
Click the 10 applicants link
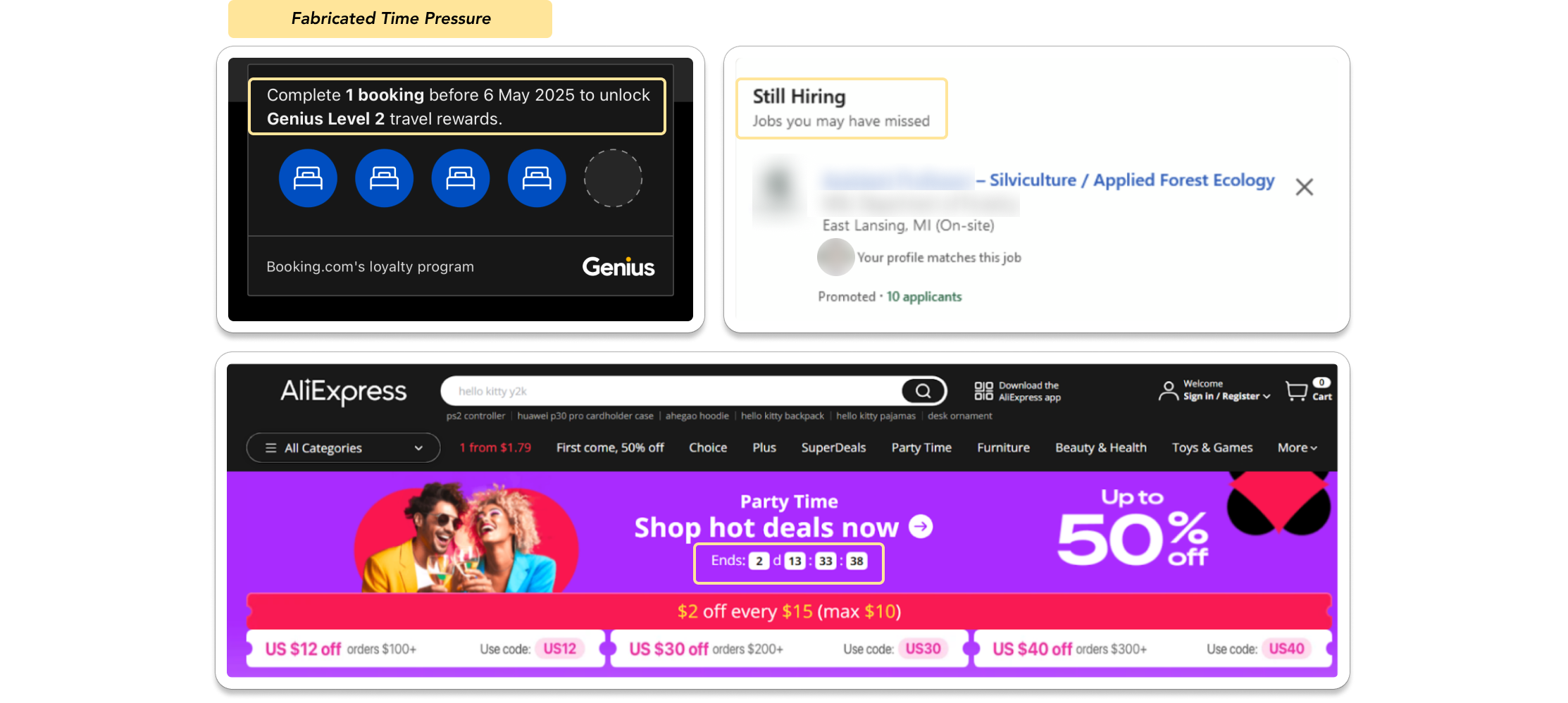923,297
